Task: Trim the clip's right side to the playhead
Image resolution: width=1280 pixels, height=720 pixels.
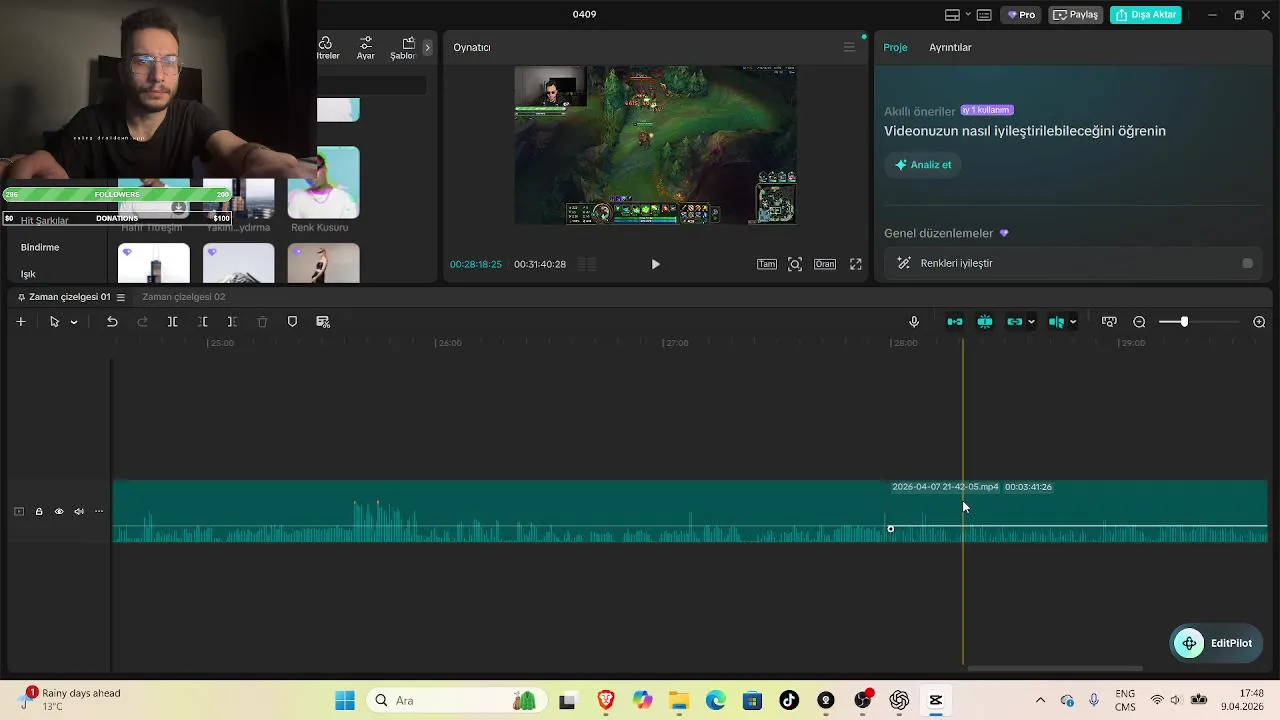Action: coord(232,322)
